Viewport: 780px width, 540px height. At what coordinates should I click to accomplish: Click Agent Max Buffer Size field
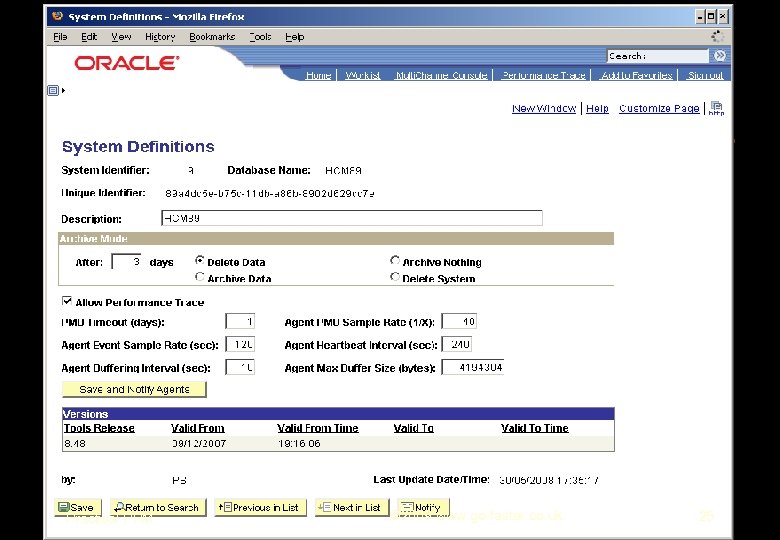click(473, 367)
